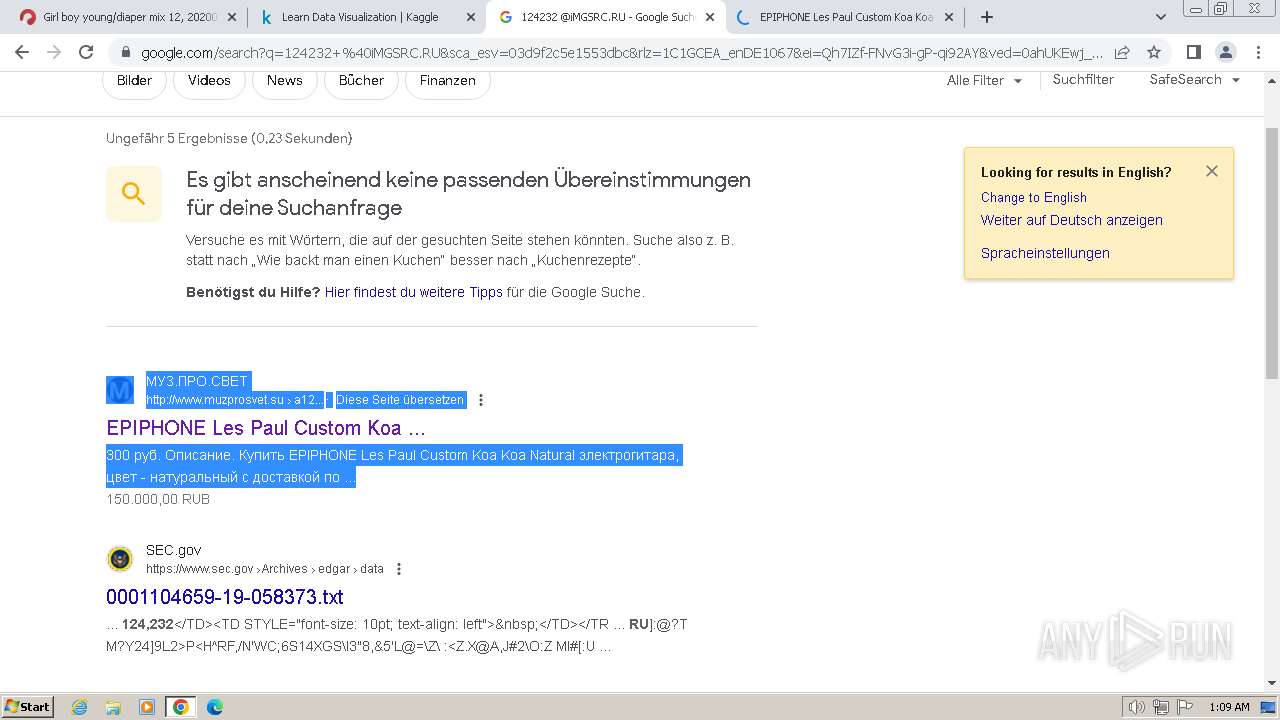Click the Change to English link
Image resolution: width=1280 pixels, height=720 pixels.
1033,197
